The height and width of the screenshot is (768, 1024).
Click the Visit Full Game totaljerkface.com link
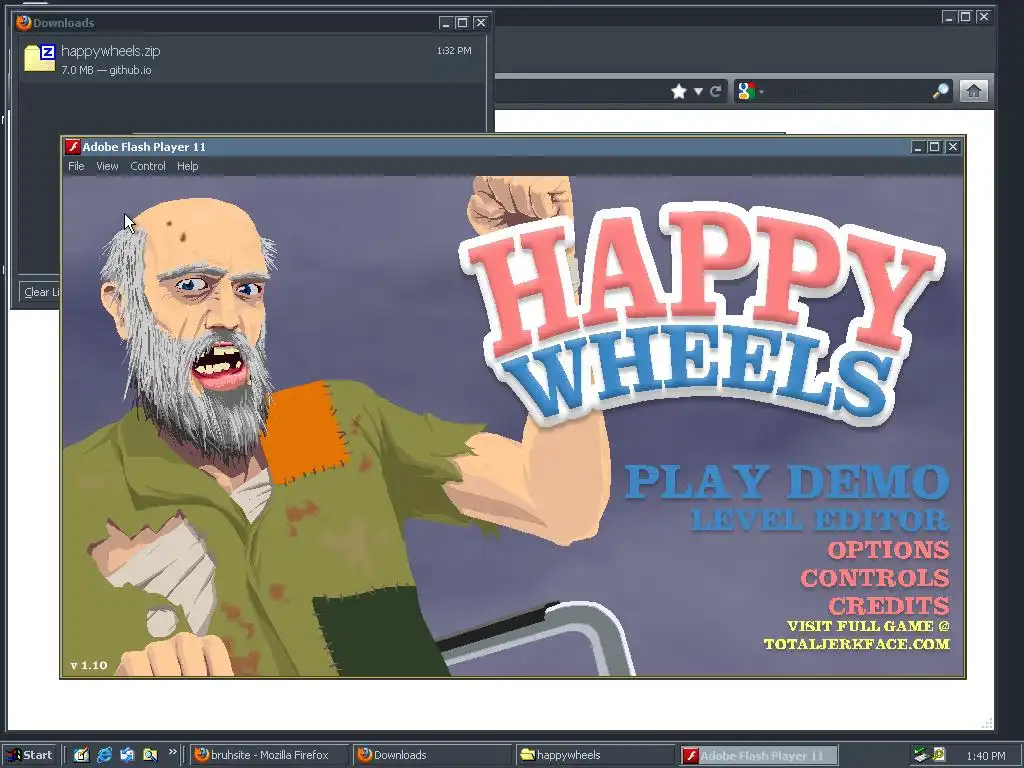857,635
